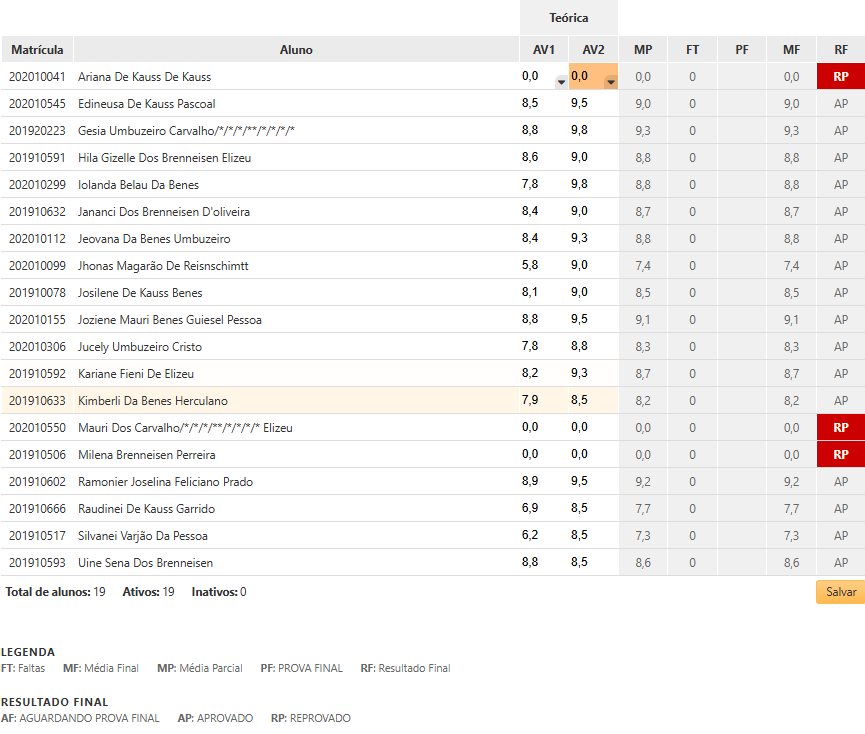
Task: Click the FT cell for Raudinei De Kauss Garrido
Action: coord(692,509)
